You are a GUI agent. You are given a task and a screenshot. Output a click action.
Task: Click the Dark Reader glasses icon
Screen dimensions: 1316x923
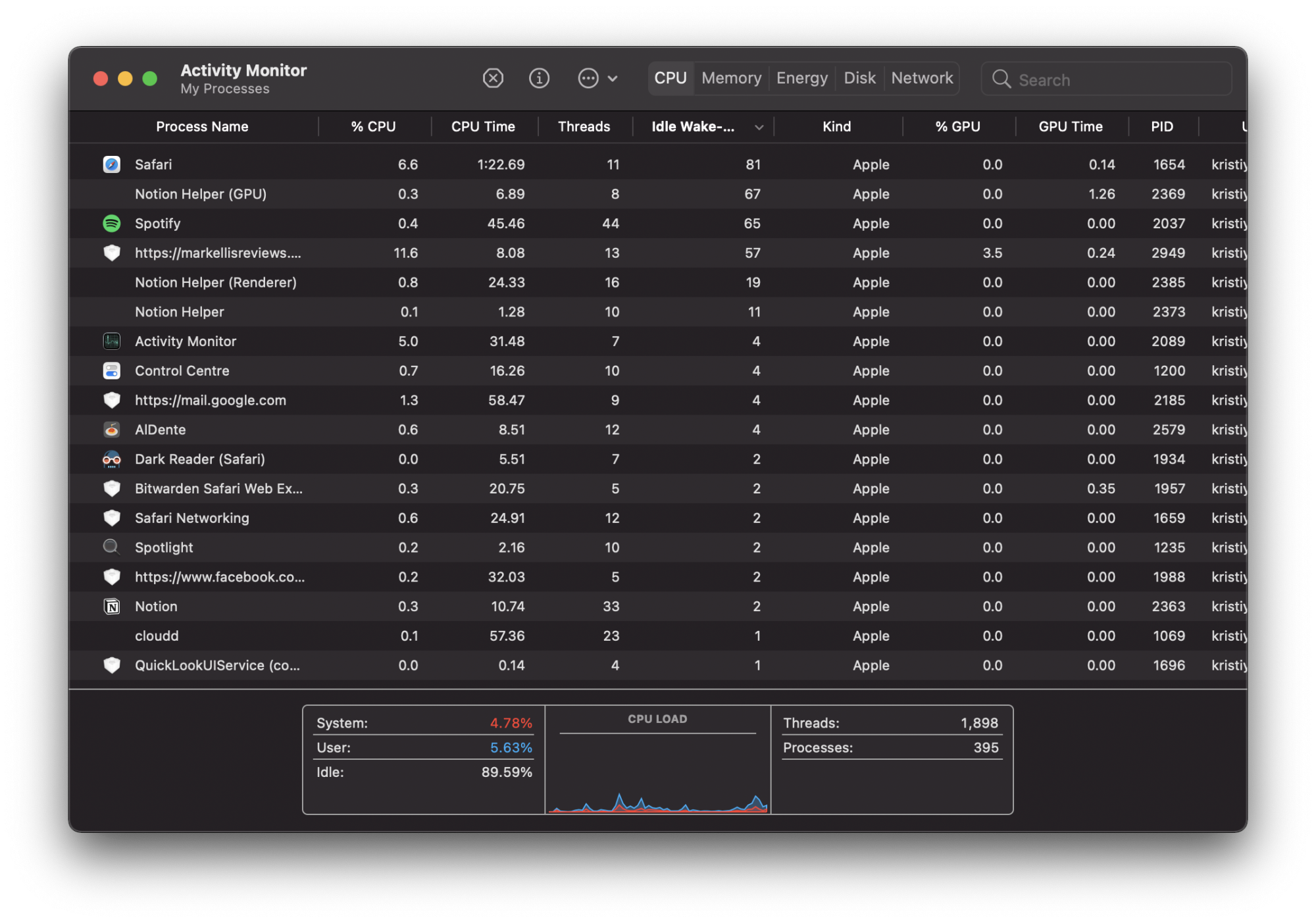(x=112, y=459)
